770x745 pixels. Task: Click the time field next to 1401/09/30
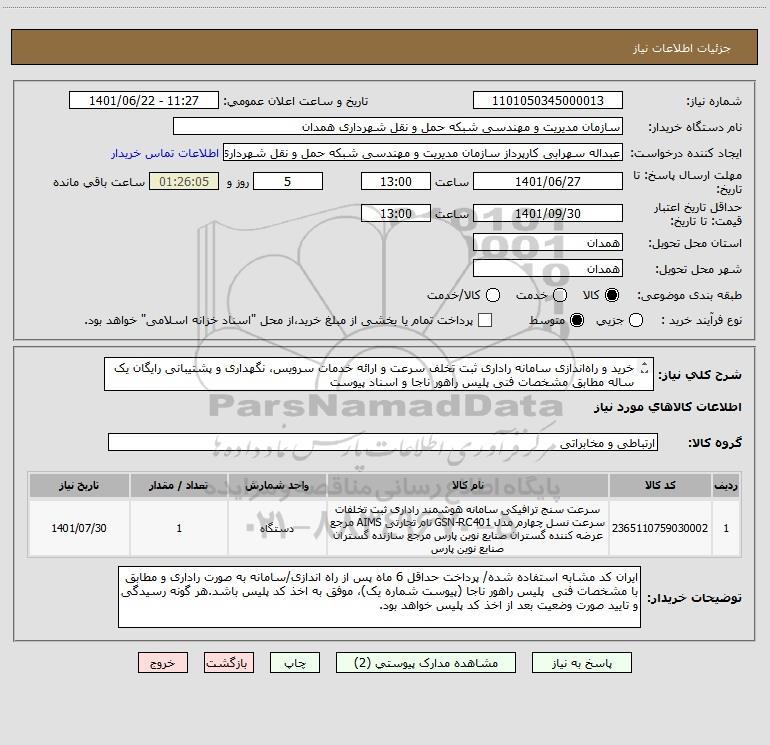coord(396,213)
